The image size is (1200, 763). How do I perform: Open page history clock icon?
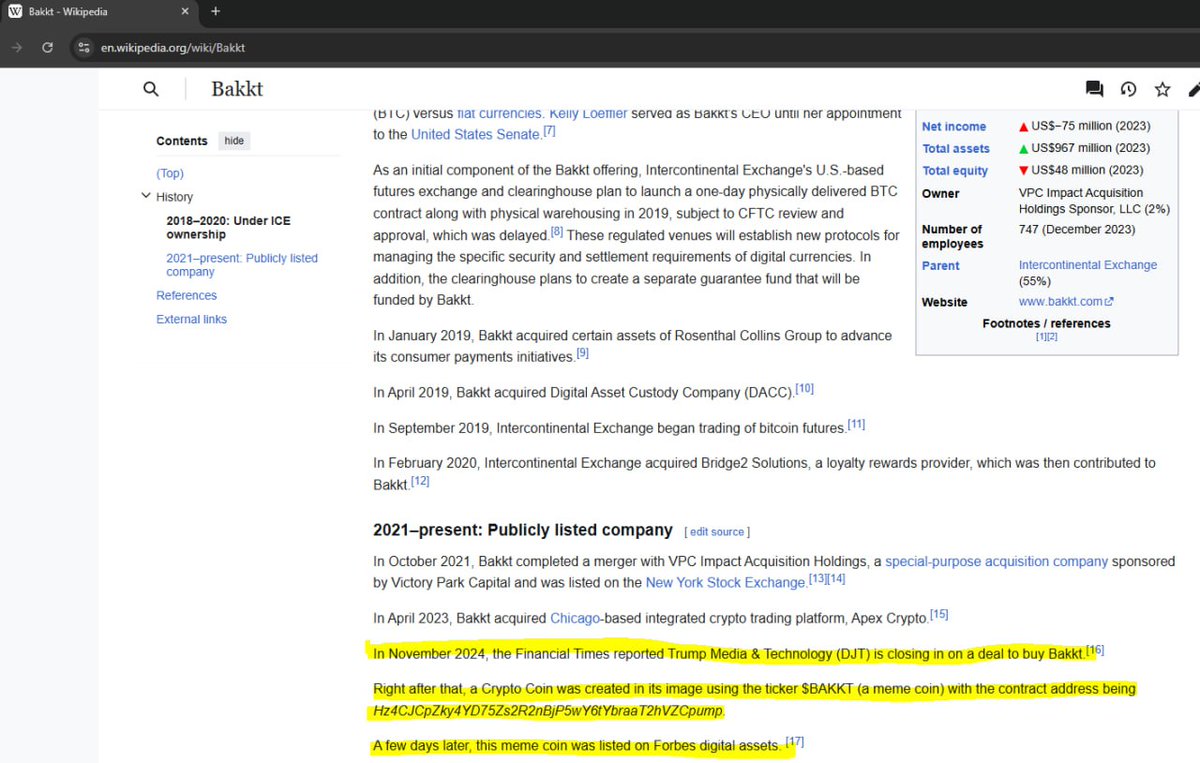(1128, 89)
